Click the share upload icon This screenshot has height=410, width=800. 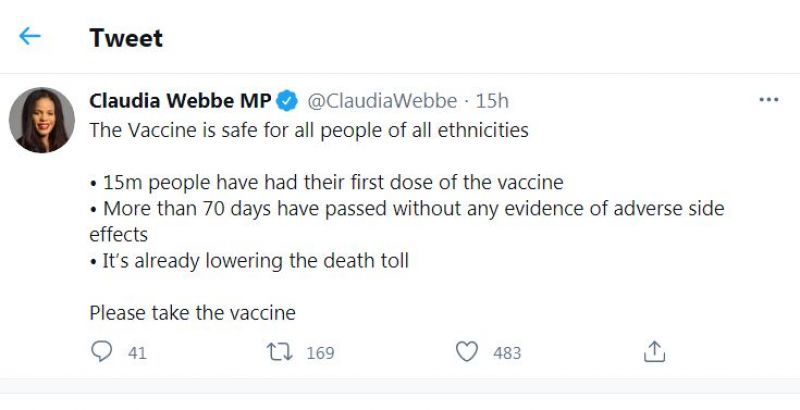(654, 352)
